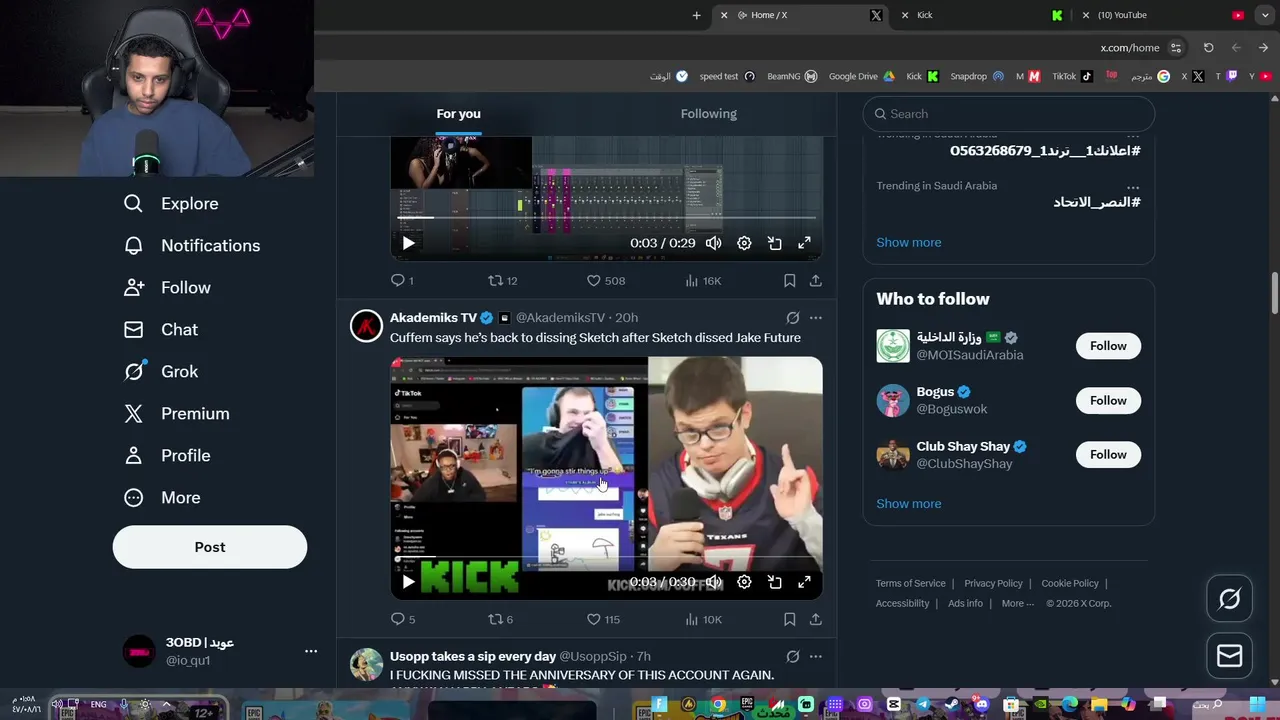Screen dimensions: 1280x720
Task: Click the Post button
Action: [x=210, y=547]
